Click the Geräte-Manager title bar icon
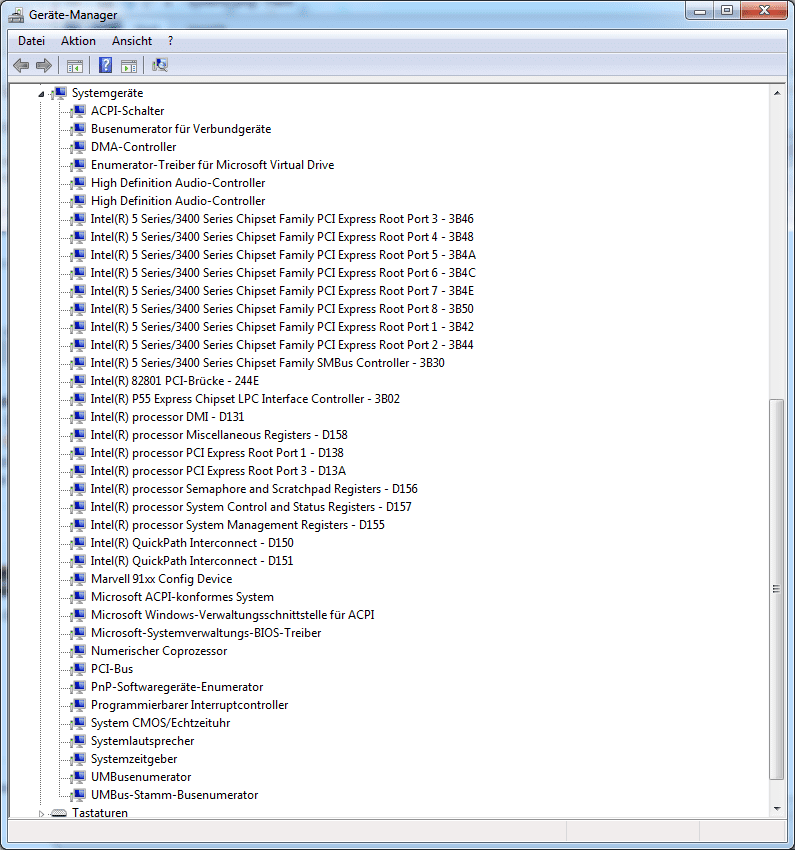Screen dimensions: 795x850 (x=16, y=14)
